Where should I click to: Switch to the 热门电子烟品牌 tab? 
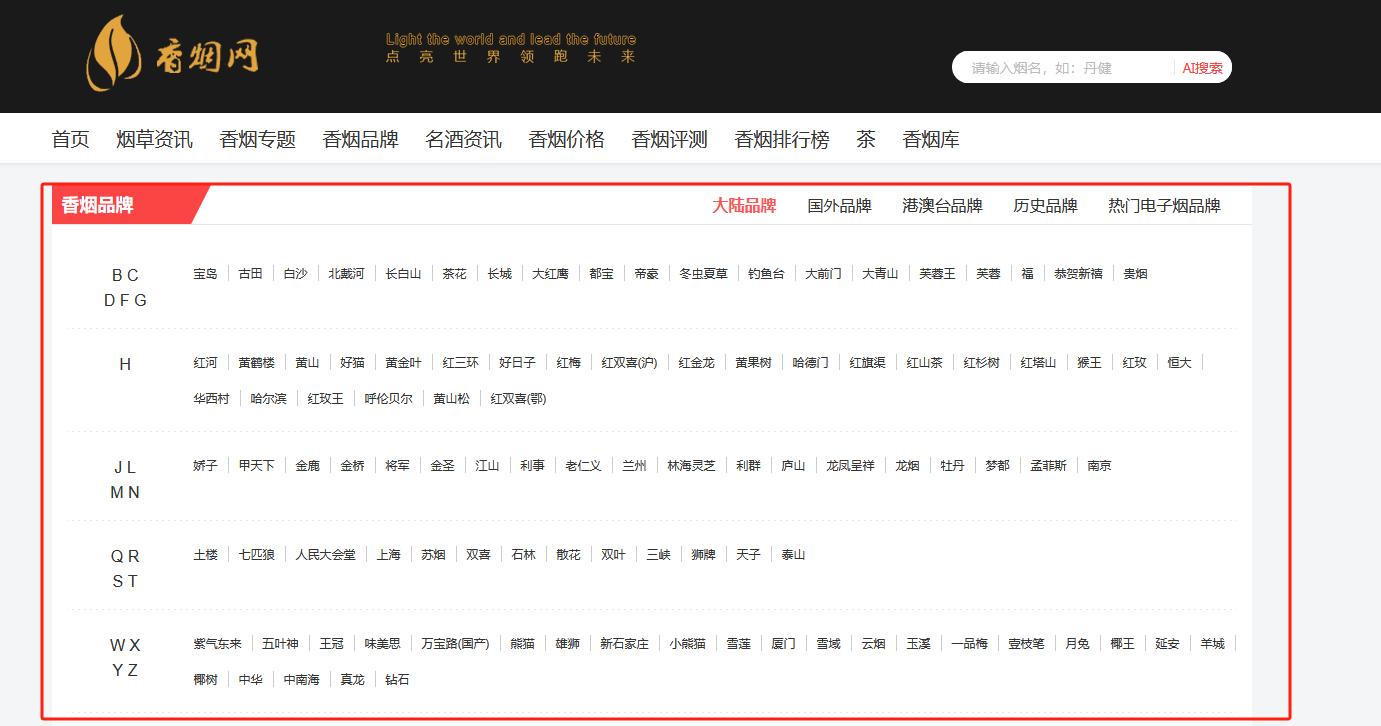[x=1164, y=205]
